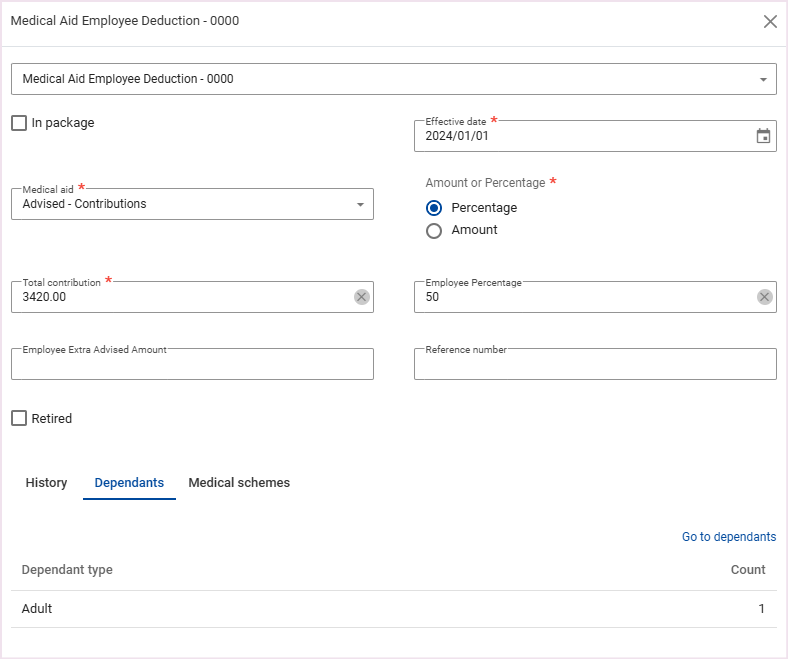Open the Effective date calendar picker
The image size is (788, 659).
[x=763, y=136]
